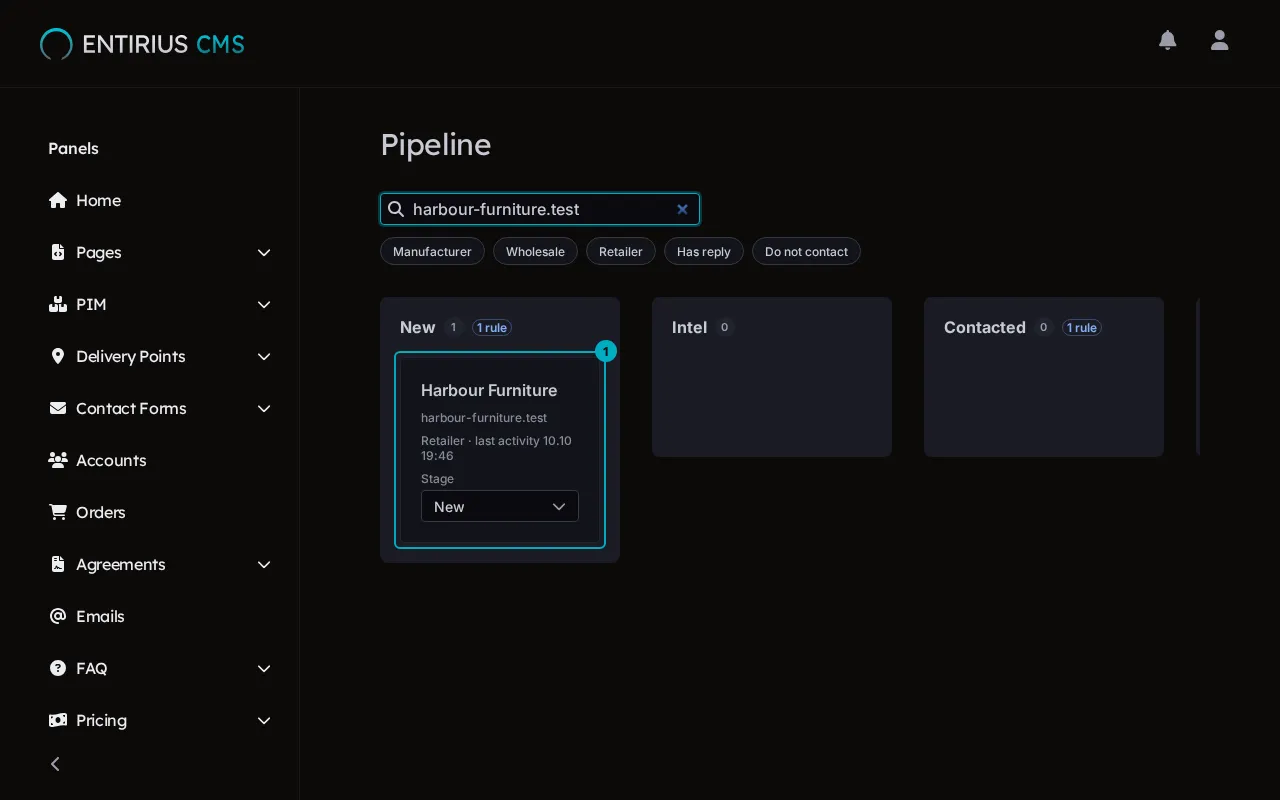Expand the Contact Forms submenu chevron
Image resolution: width=1280 pixels, height=800 pixels.
[x=264, y=408]
